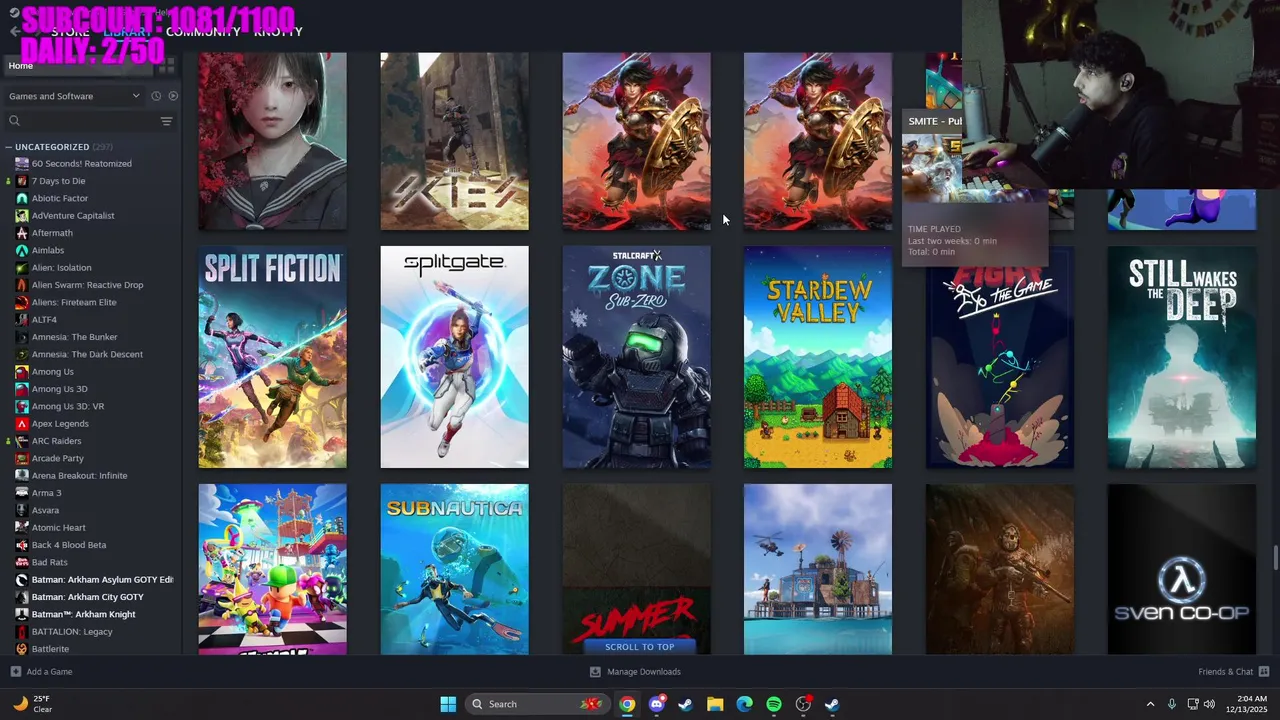
Task: Open Friends & Chat
Action: coord(1226,672)
